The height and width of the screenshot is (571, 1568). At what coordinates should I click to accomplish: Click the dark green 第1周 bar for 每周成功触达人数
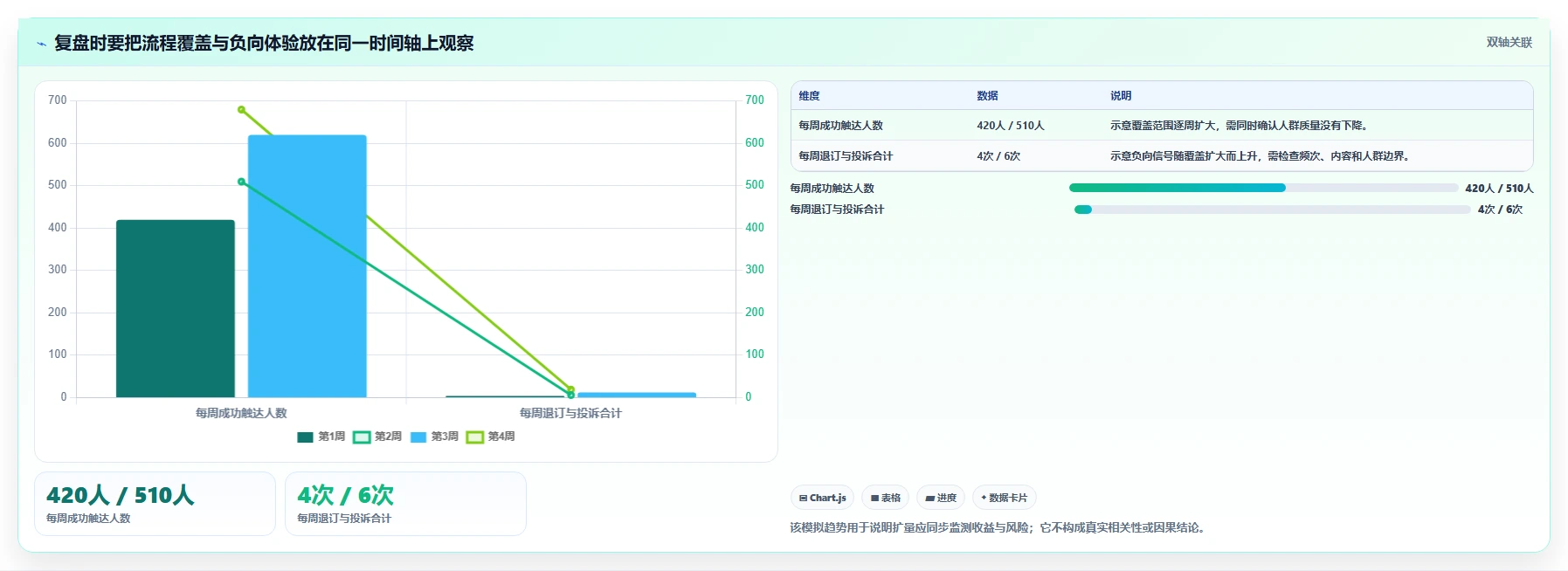coord(176,308)
